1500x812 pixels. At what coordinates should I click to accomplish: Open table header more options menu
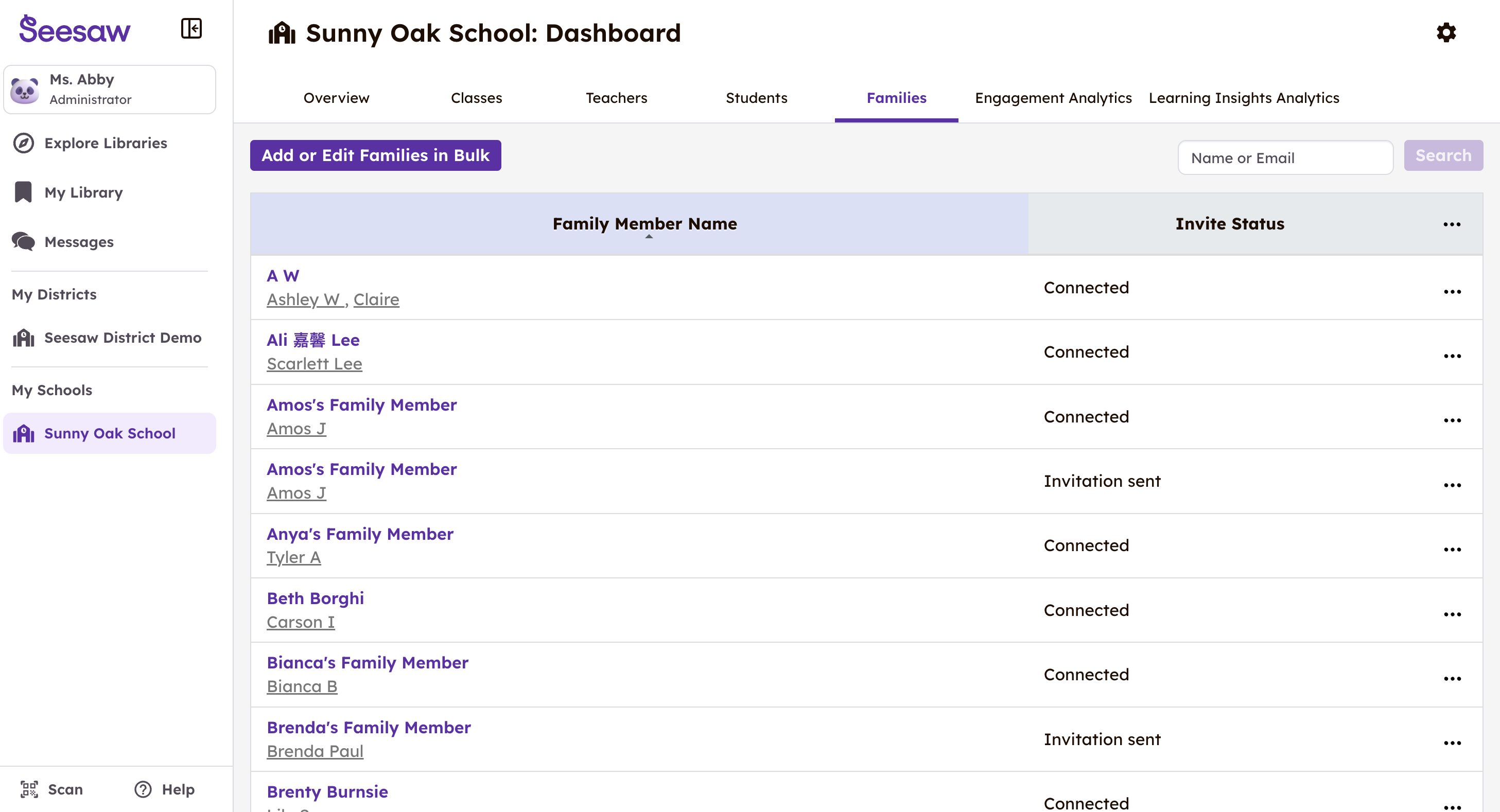1452,224
